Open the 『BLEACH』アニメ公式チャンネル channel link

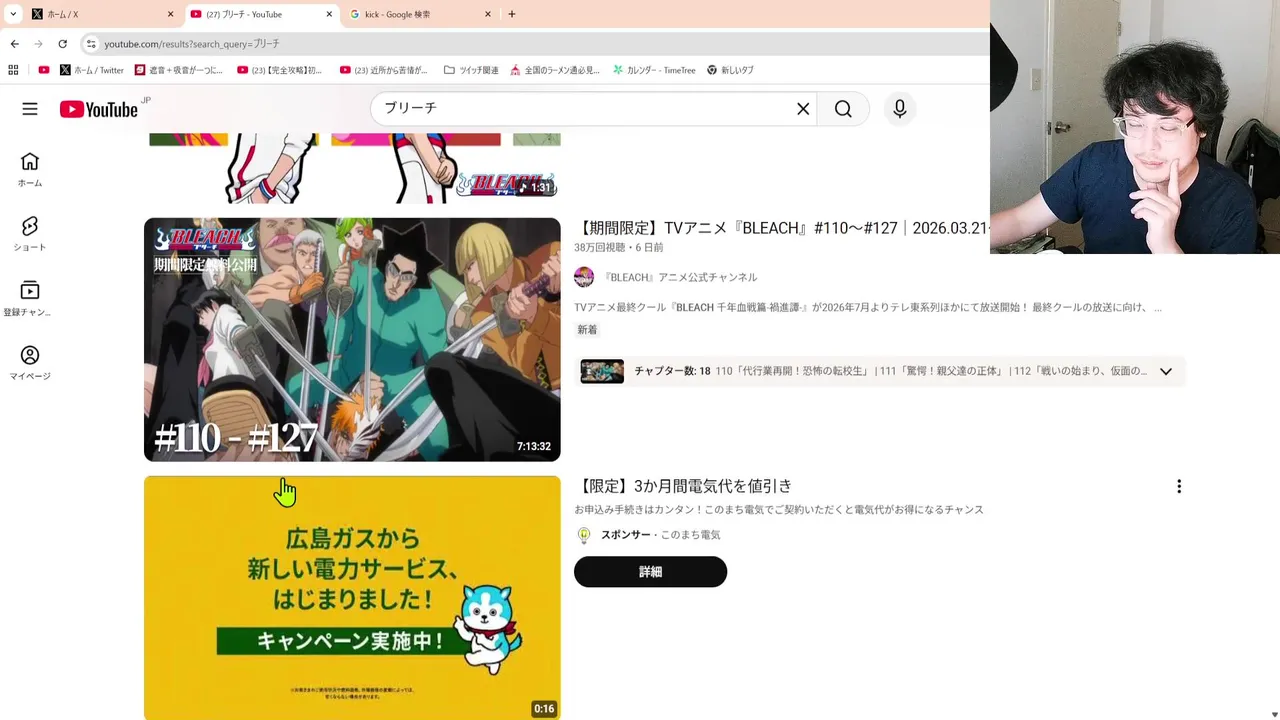(x=681, y=277)
